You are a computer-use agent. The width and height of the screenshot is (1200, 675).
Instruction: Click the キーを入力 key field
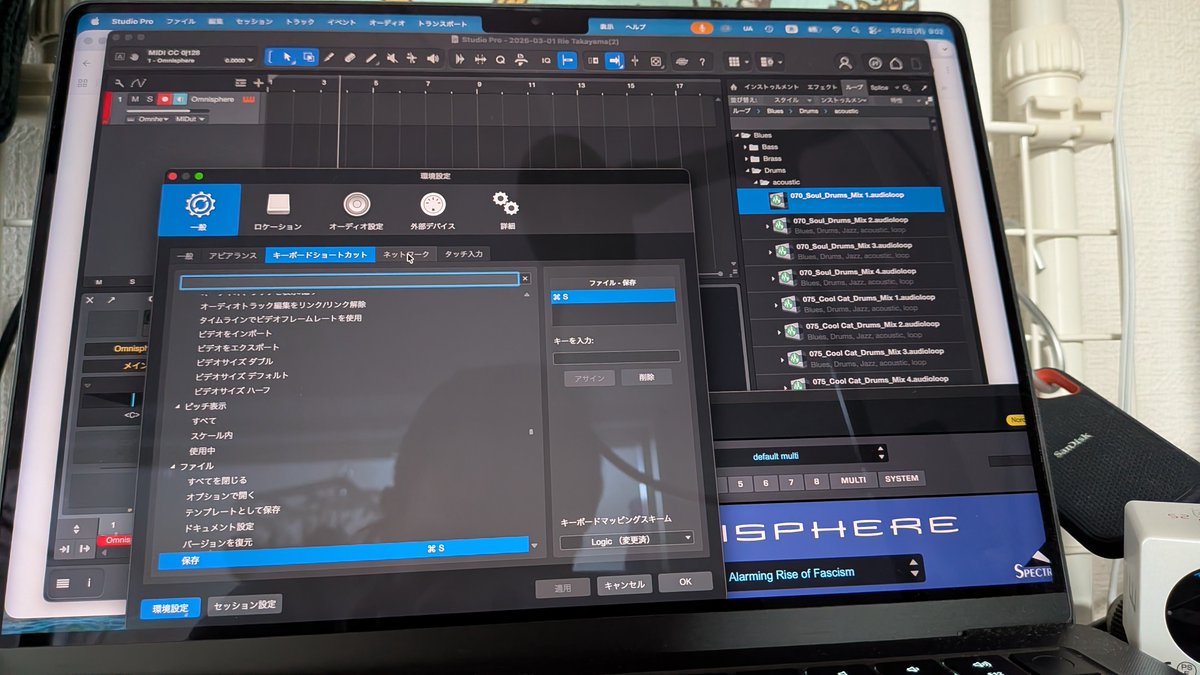[x=616, y=357]
